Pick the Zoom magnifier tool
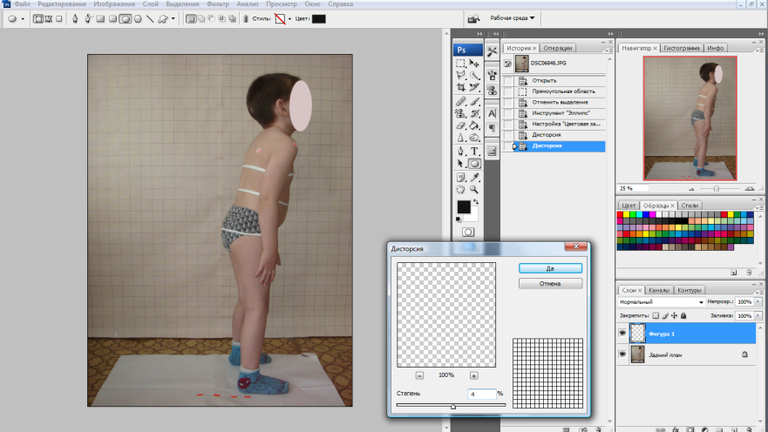The height and width of the screenshot is (432, 768). 474,190
